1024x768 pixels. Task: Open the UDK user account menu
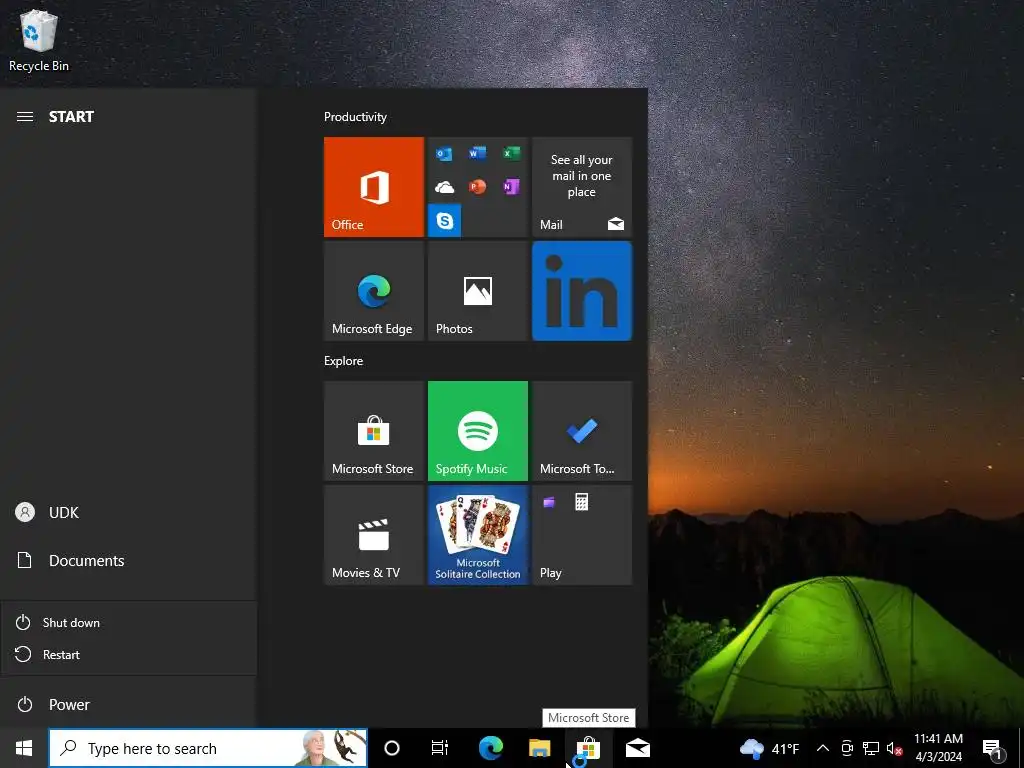pyautogui.click(x=129, y=513)
